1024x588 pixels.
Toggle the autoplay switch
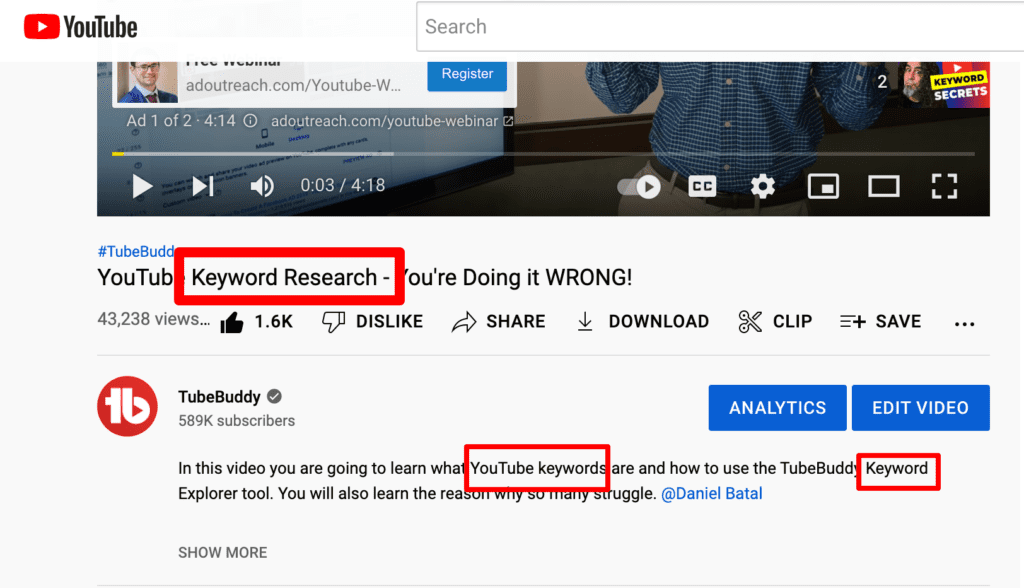[x=640, y=186]
